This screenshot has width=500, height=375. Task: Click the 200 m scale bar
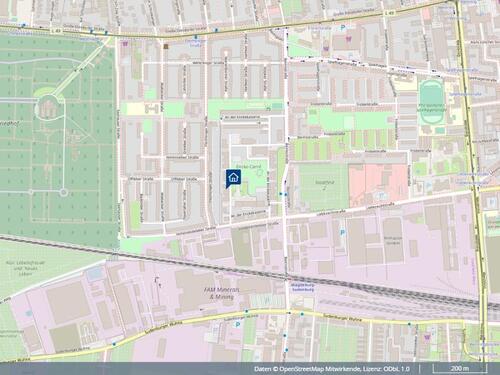[460, 369]
